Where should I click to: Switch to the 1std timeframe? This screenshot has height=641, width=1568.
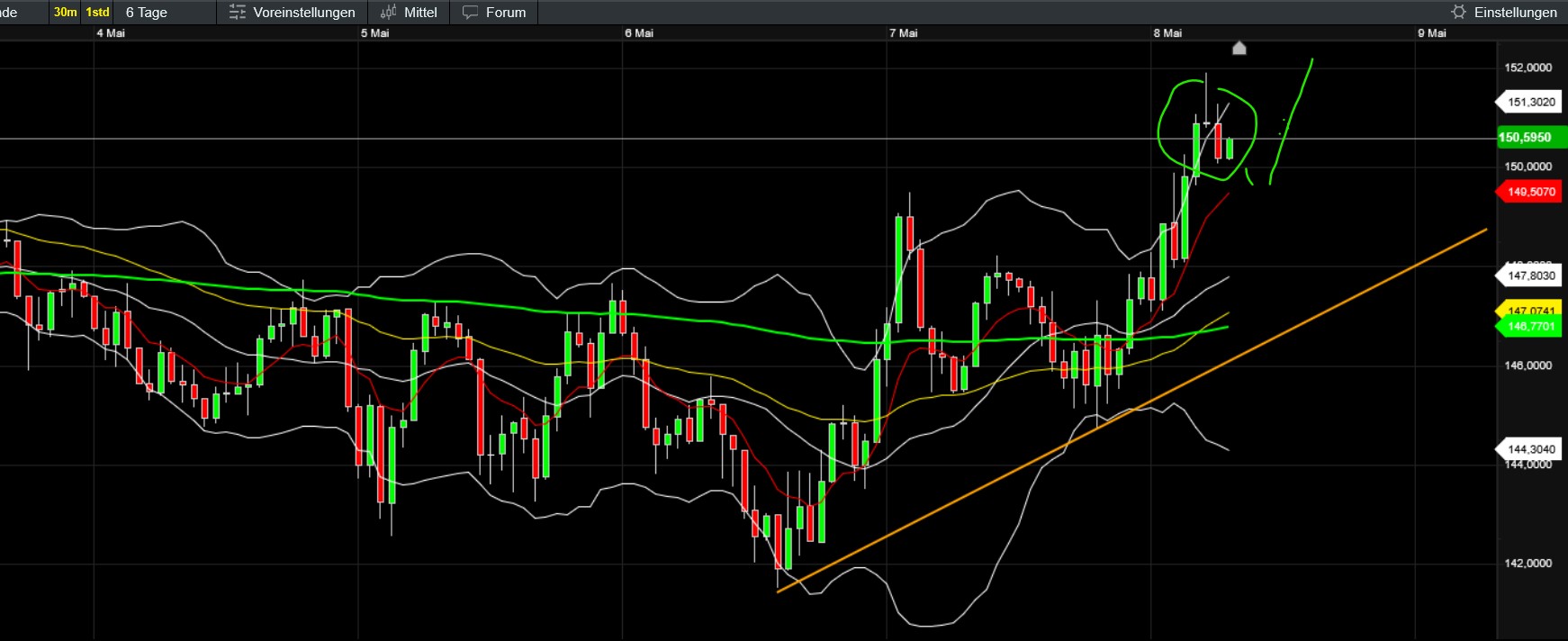tap(97, 12)
